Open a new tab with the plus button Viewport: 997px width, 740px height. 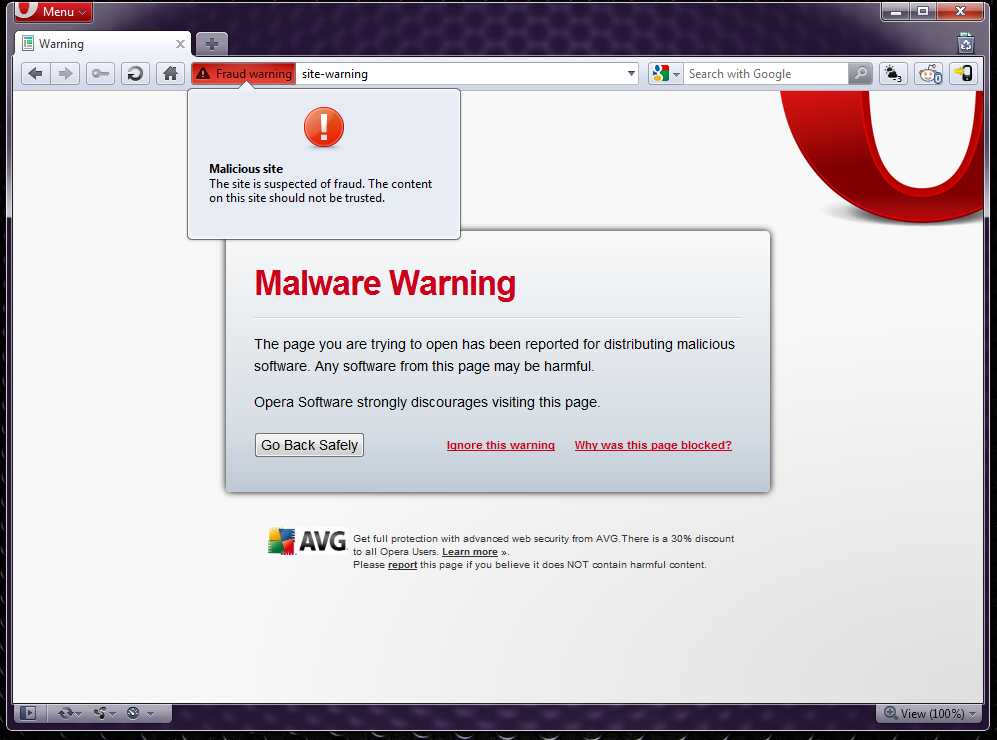coord(212,43)
